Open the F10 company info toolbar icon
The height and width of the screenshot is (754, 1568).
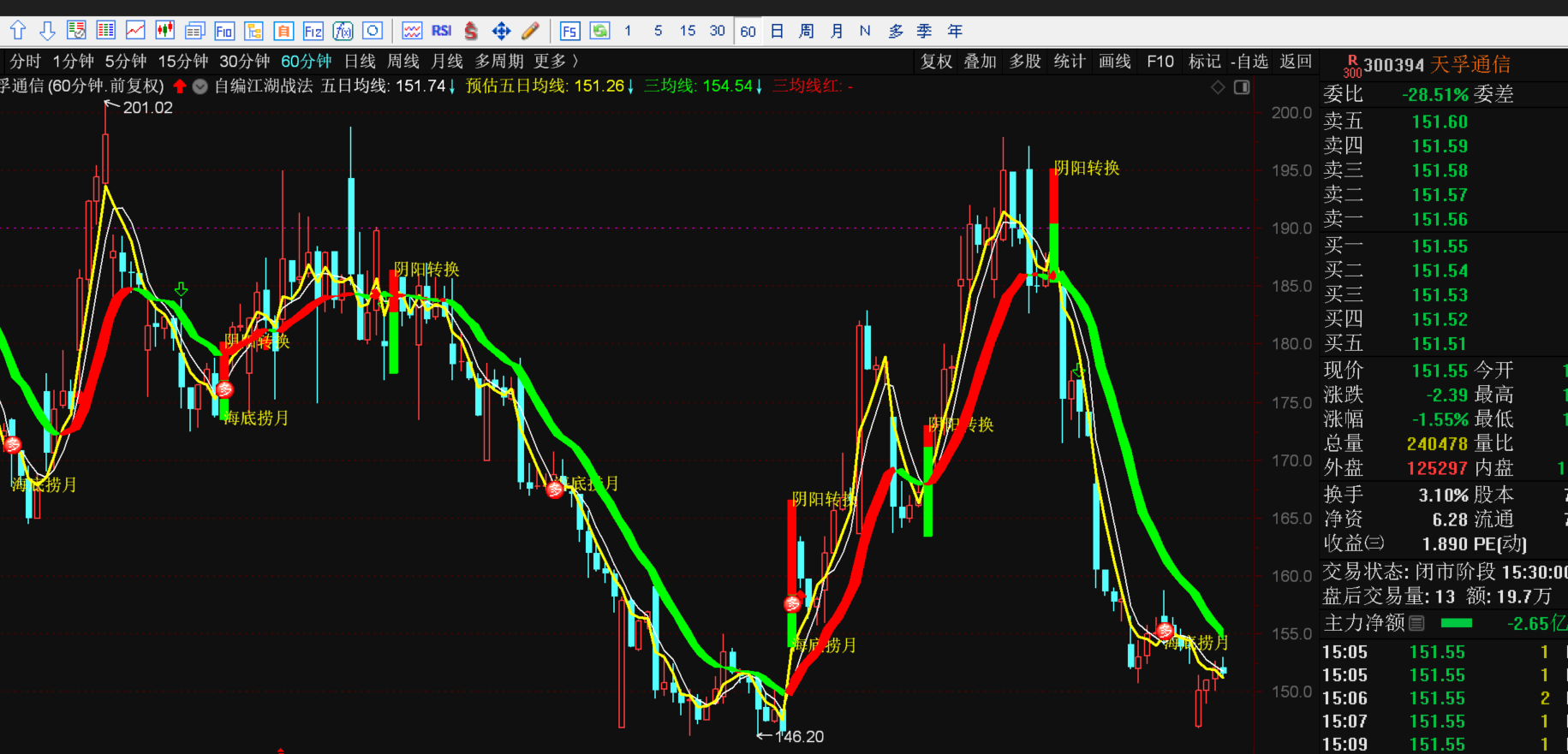(224, 31)
